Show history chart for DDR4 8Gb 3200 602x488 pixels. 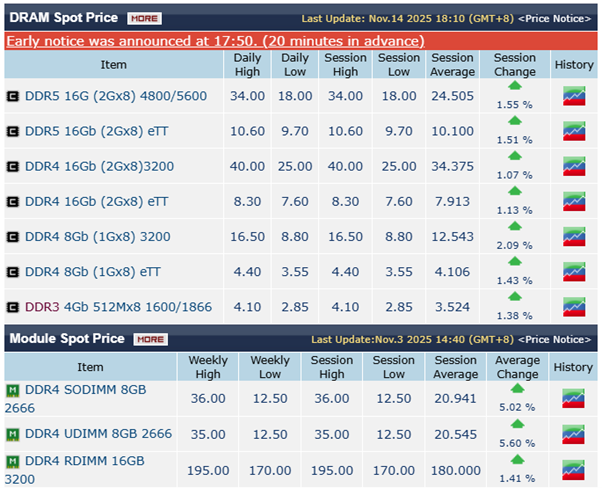tap(573, 236)
